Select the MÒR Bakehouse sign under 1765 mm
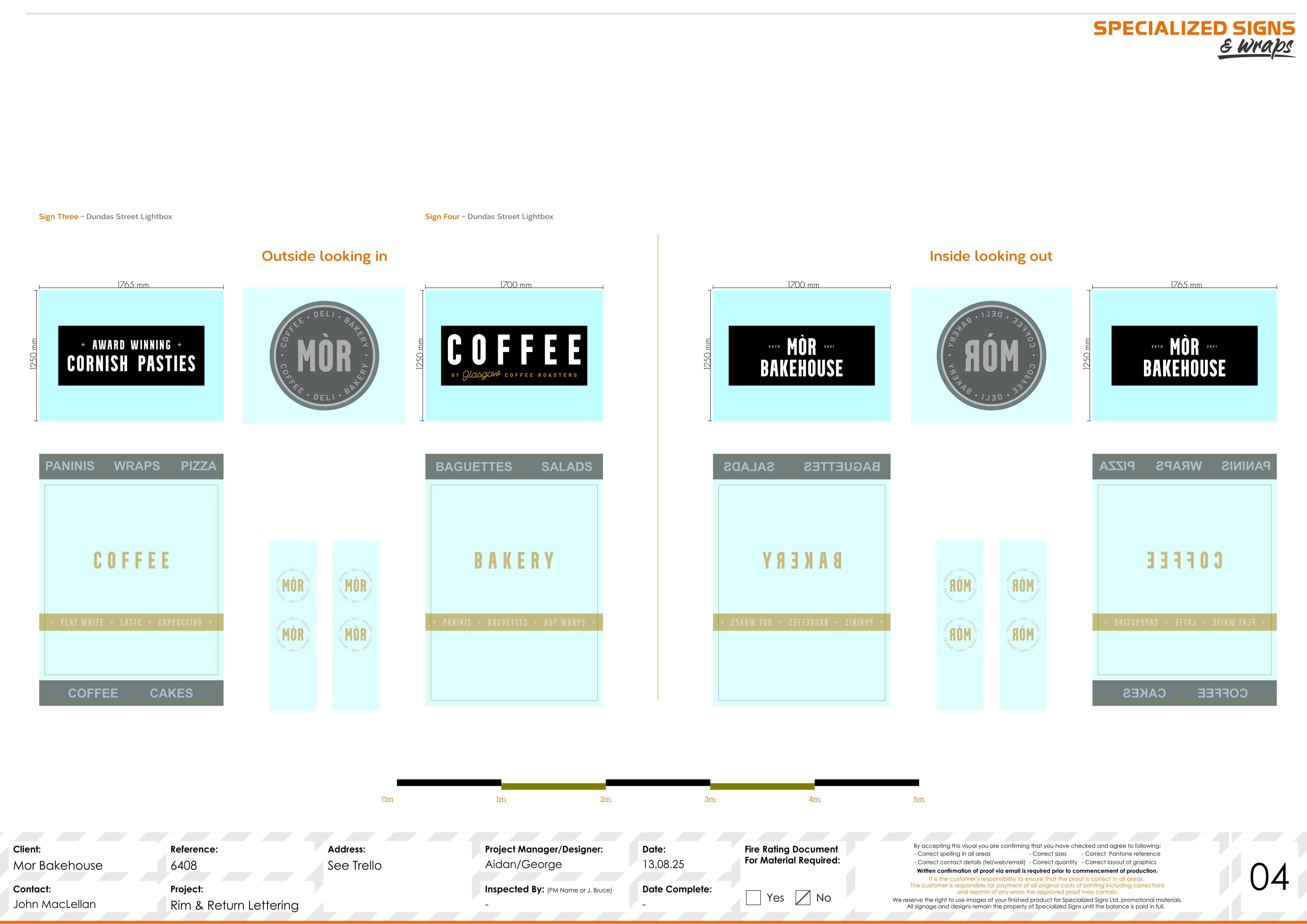Viewport: 1307px width, 924px height. [1184, 356]
